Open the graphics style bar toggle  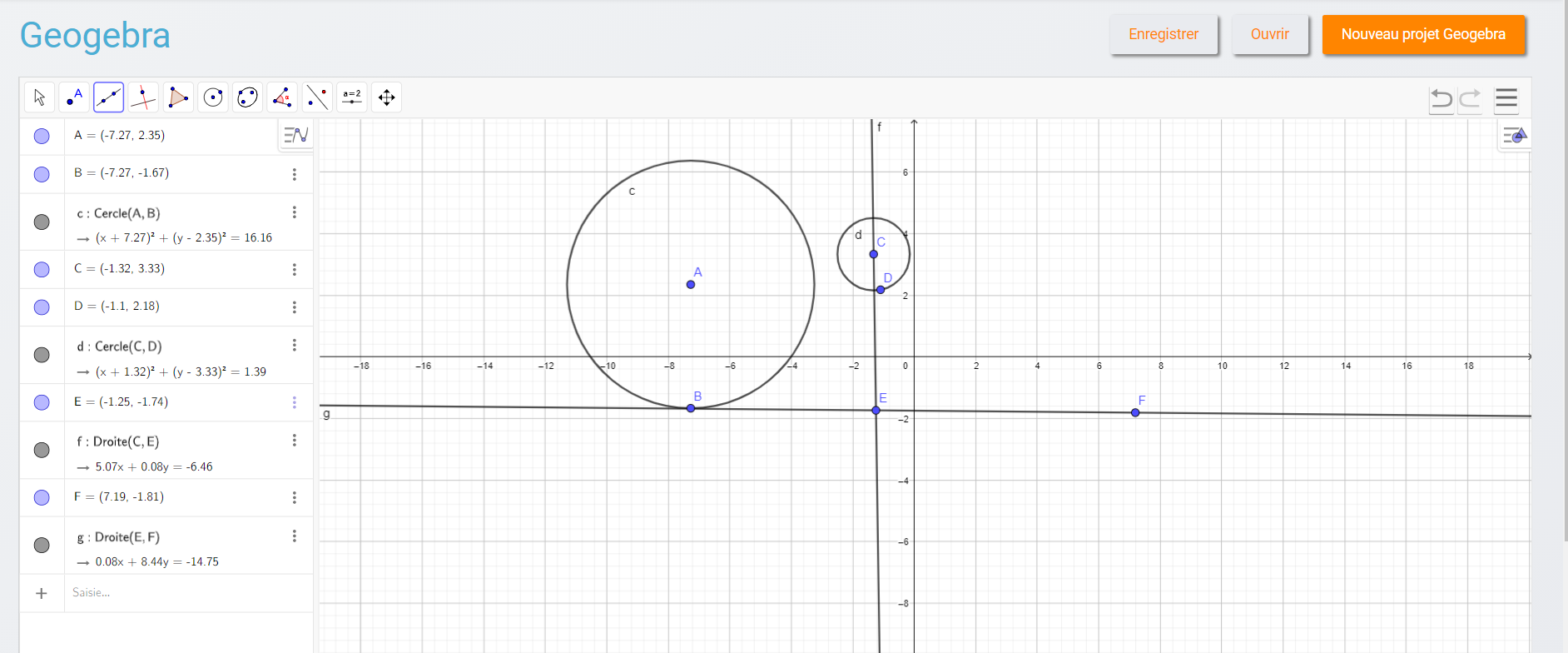coord(1515,135)
